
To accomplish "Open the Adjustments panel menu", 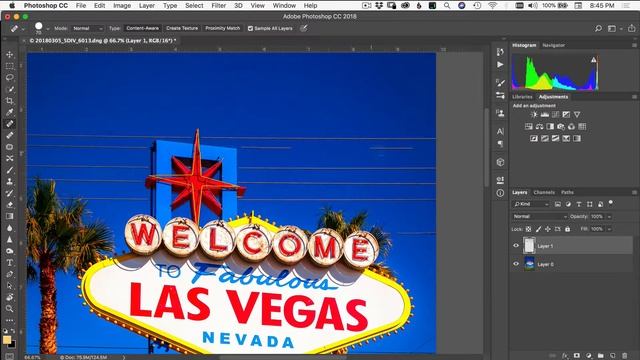I will (634, 97).
